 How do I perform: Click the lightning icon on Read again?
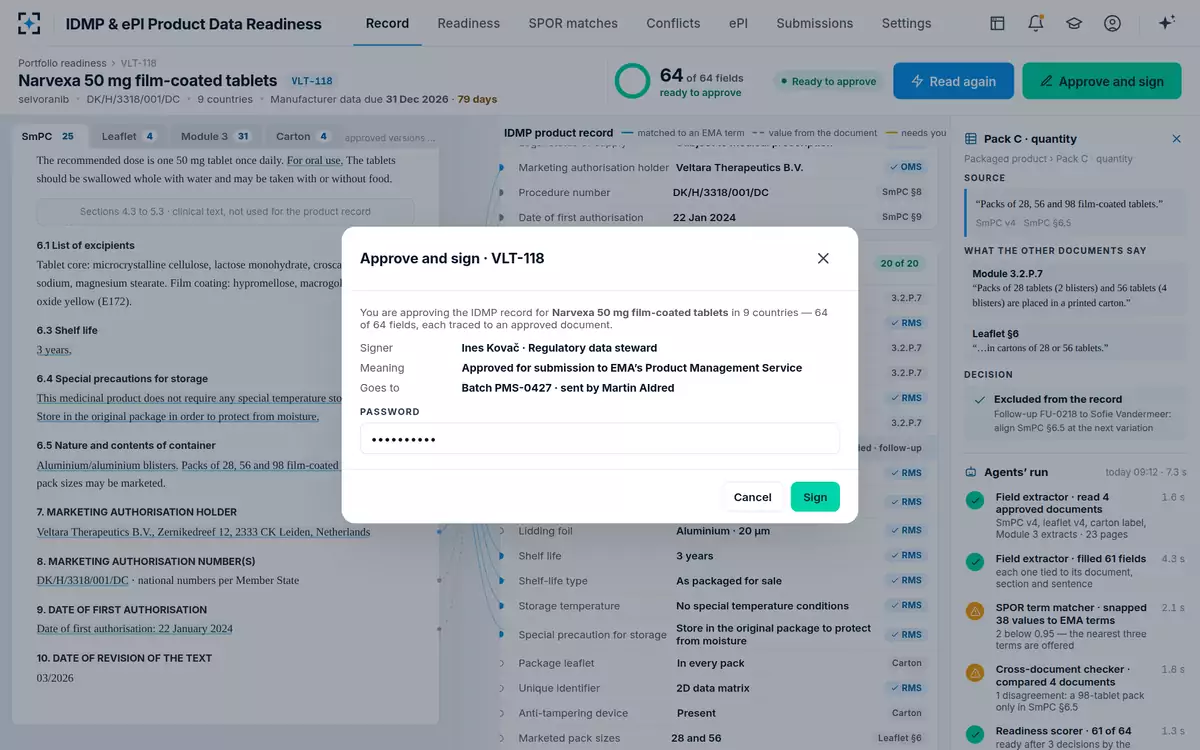(x=917, y=81)
